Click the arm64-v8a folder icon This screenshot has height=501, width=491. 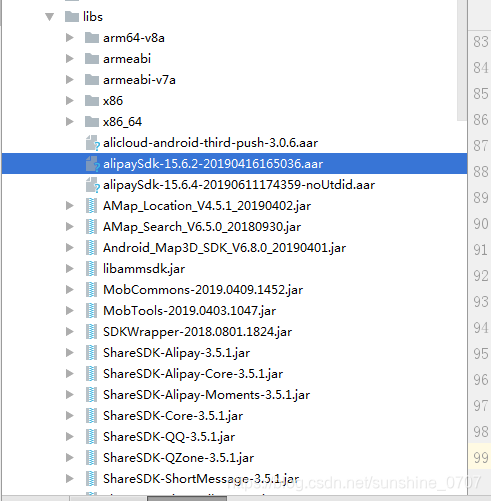(x=92, y=38)
